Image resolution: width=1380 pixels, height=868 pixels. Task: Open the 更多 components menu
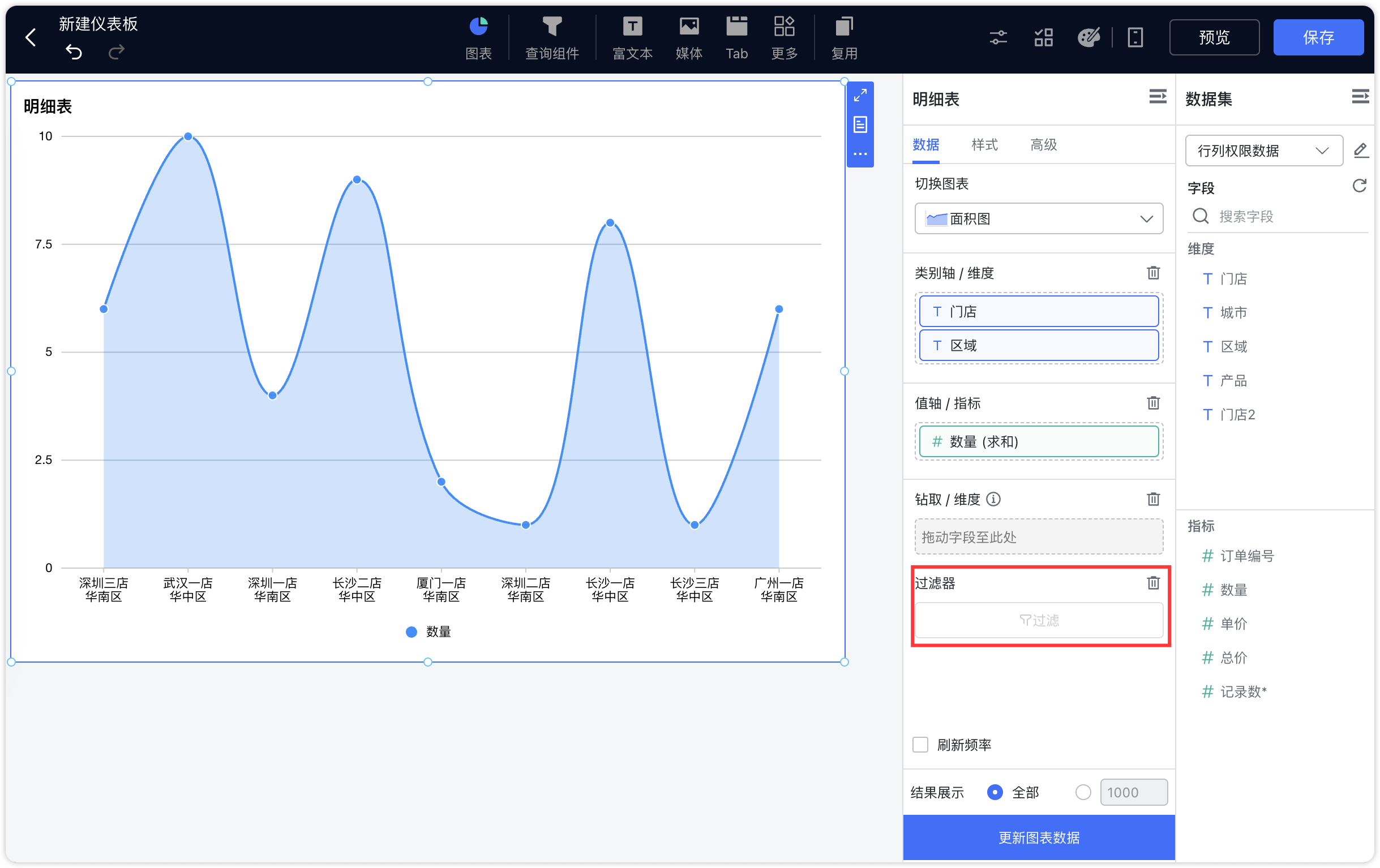[784, 38]
